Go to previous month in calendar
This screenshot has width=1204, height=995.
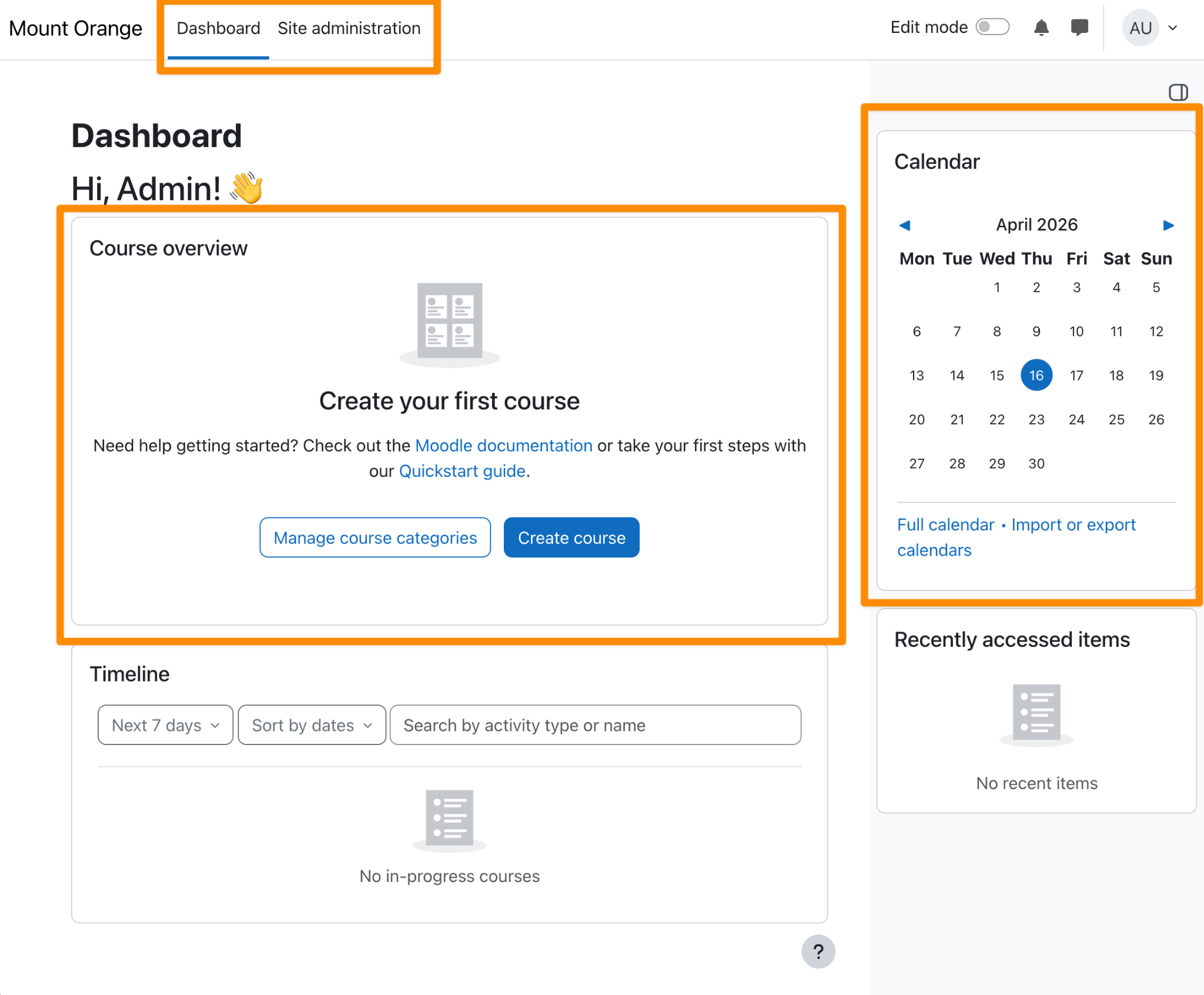[905, 225]
